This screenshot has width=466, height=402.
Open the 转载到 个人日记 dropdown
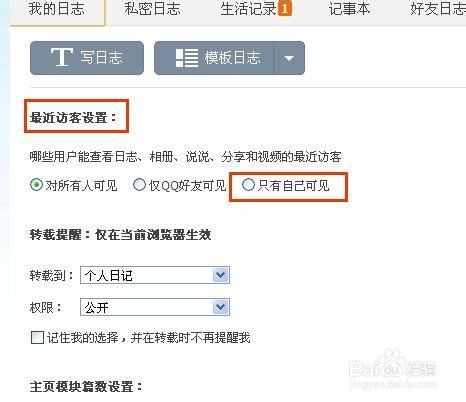155,275
